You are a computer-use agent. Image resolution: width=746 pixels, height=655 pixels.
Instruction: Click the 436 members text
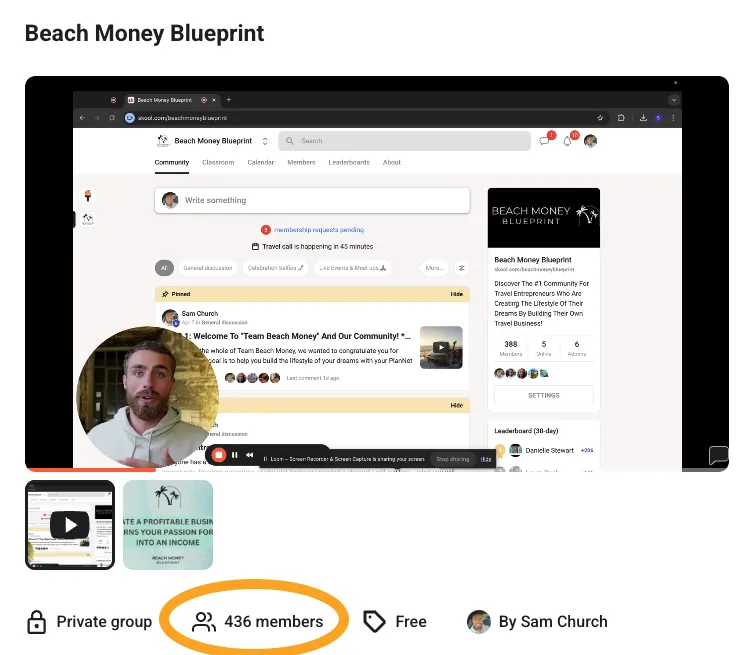[274, 622]
